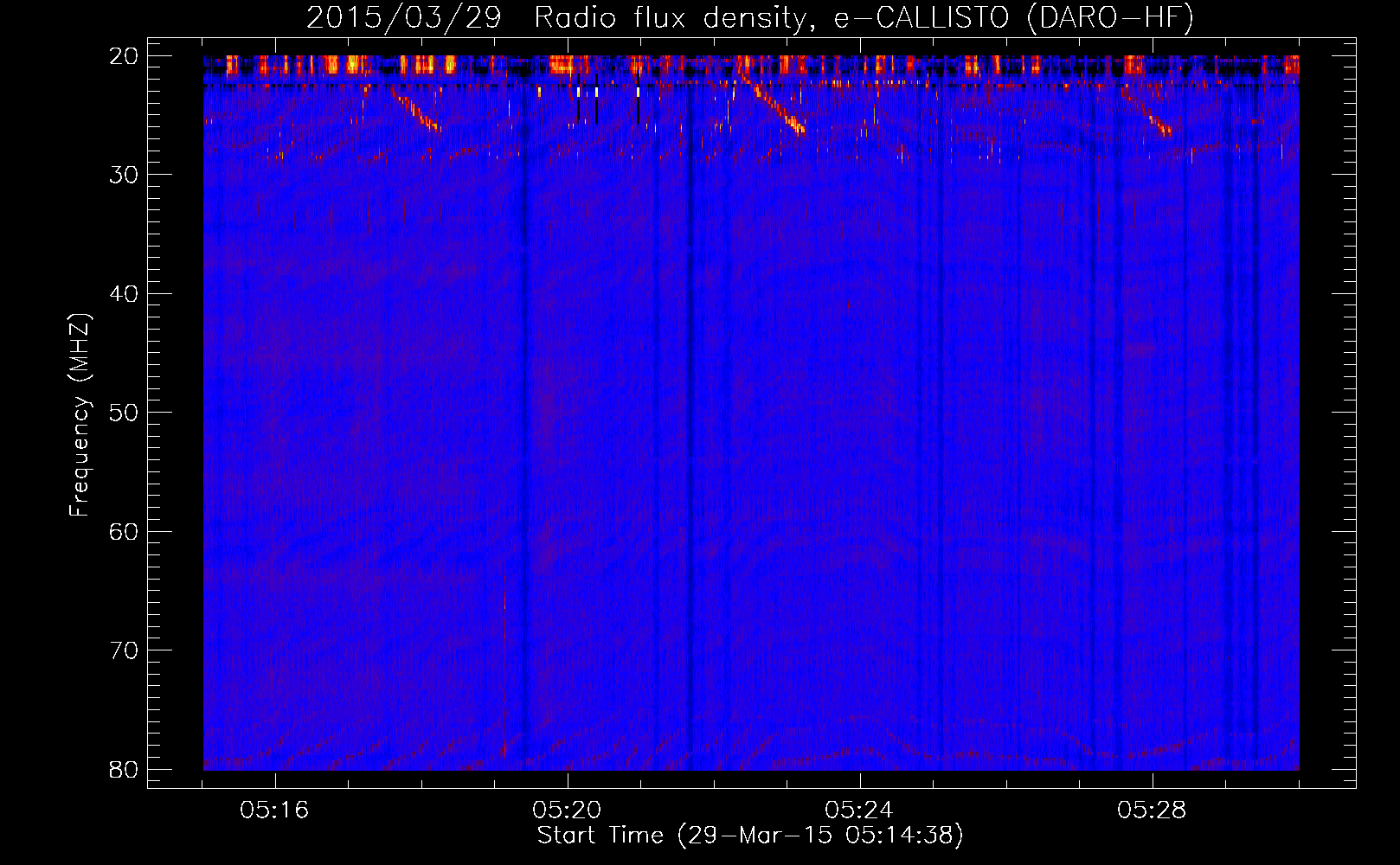This screenshot has height=865, width=1400.
Task: Click the 20 MHz frequency tick label
Action: tap(124, 56)
